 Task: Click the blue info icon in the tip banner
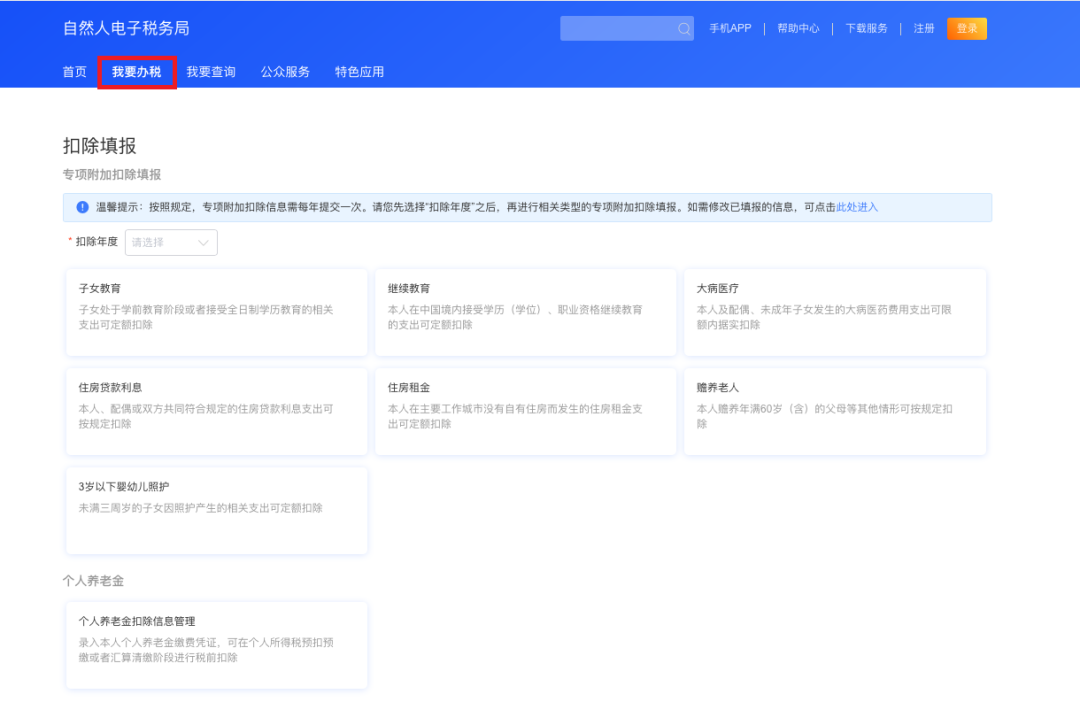pos(83,207)
